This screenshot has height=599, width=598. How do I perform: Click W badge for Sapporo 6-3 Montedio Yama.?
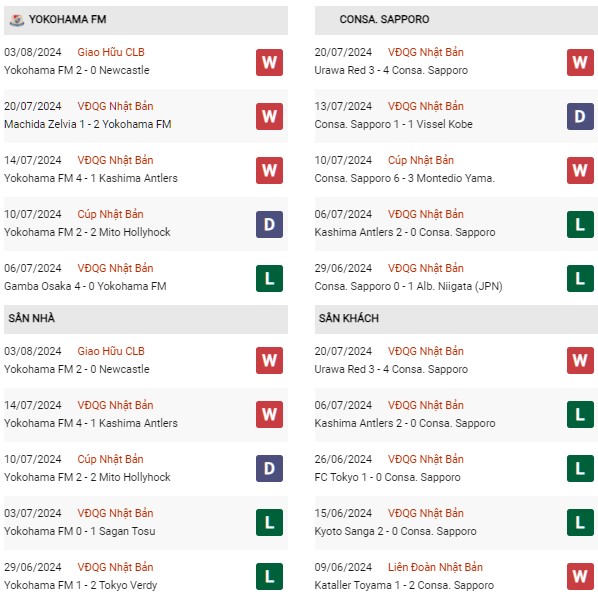580,170
